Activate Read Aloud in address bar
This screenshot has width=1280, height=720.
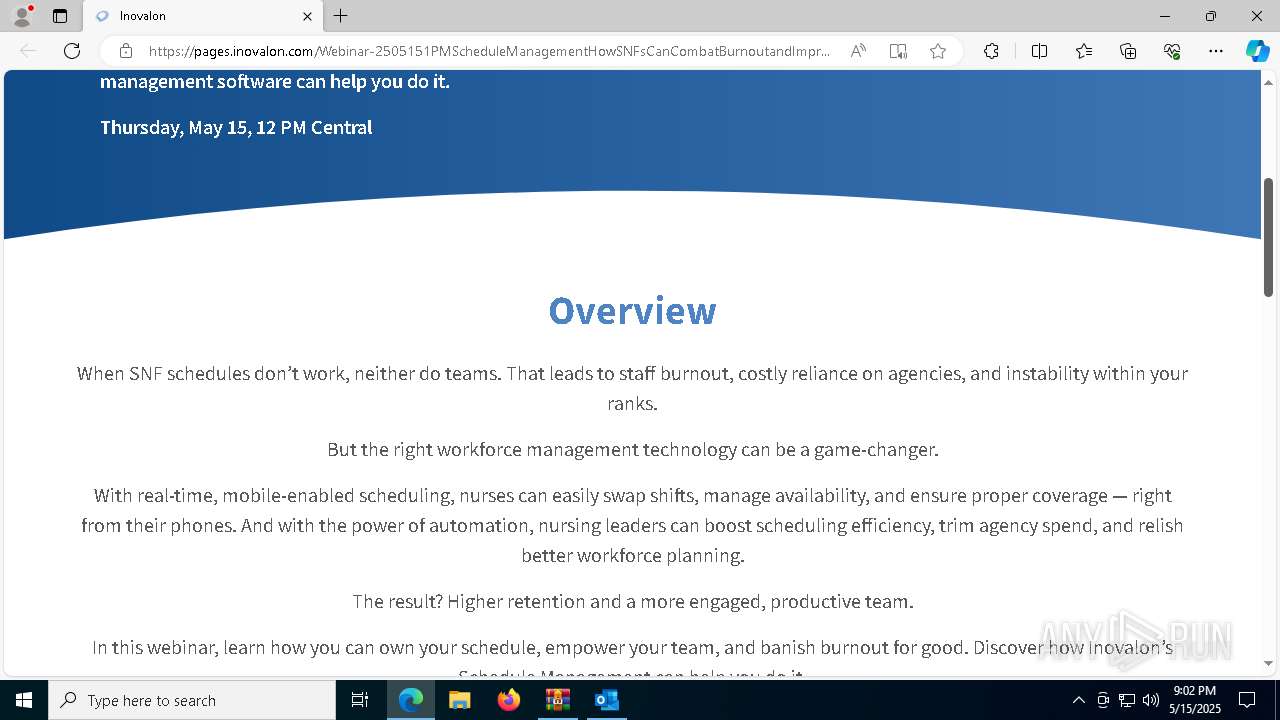pyautogui.click(x=858, y=51)
